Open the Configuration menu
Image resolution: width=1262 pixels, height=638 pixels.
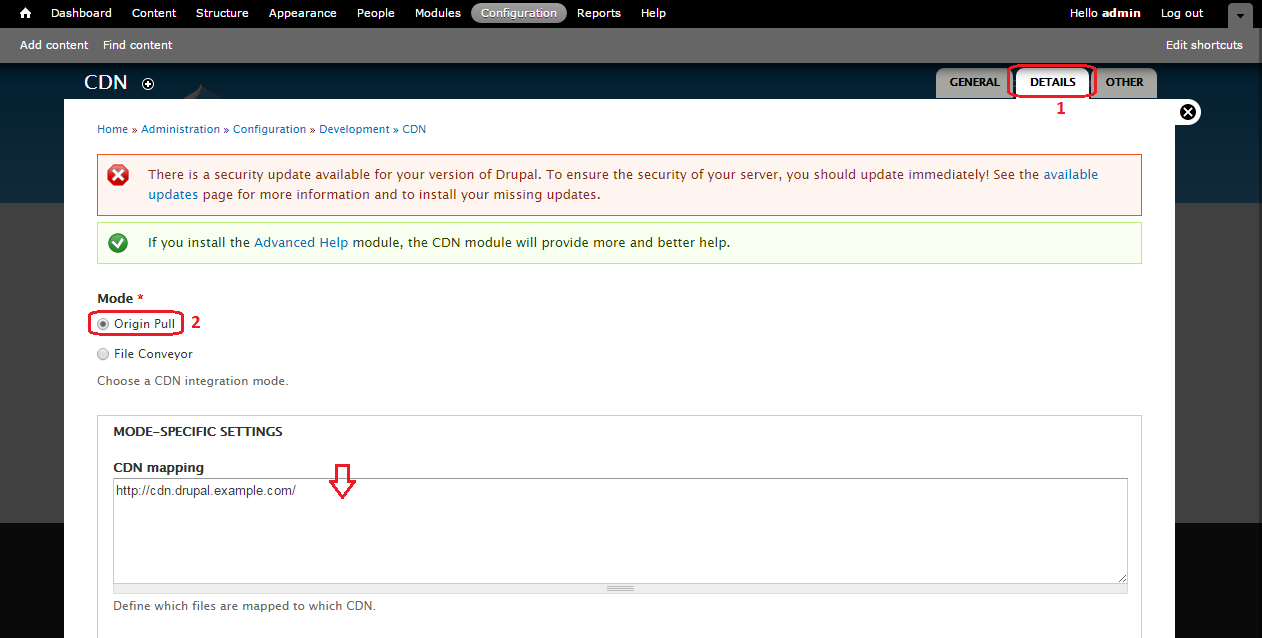[x=519, y=13]
